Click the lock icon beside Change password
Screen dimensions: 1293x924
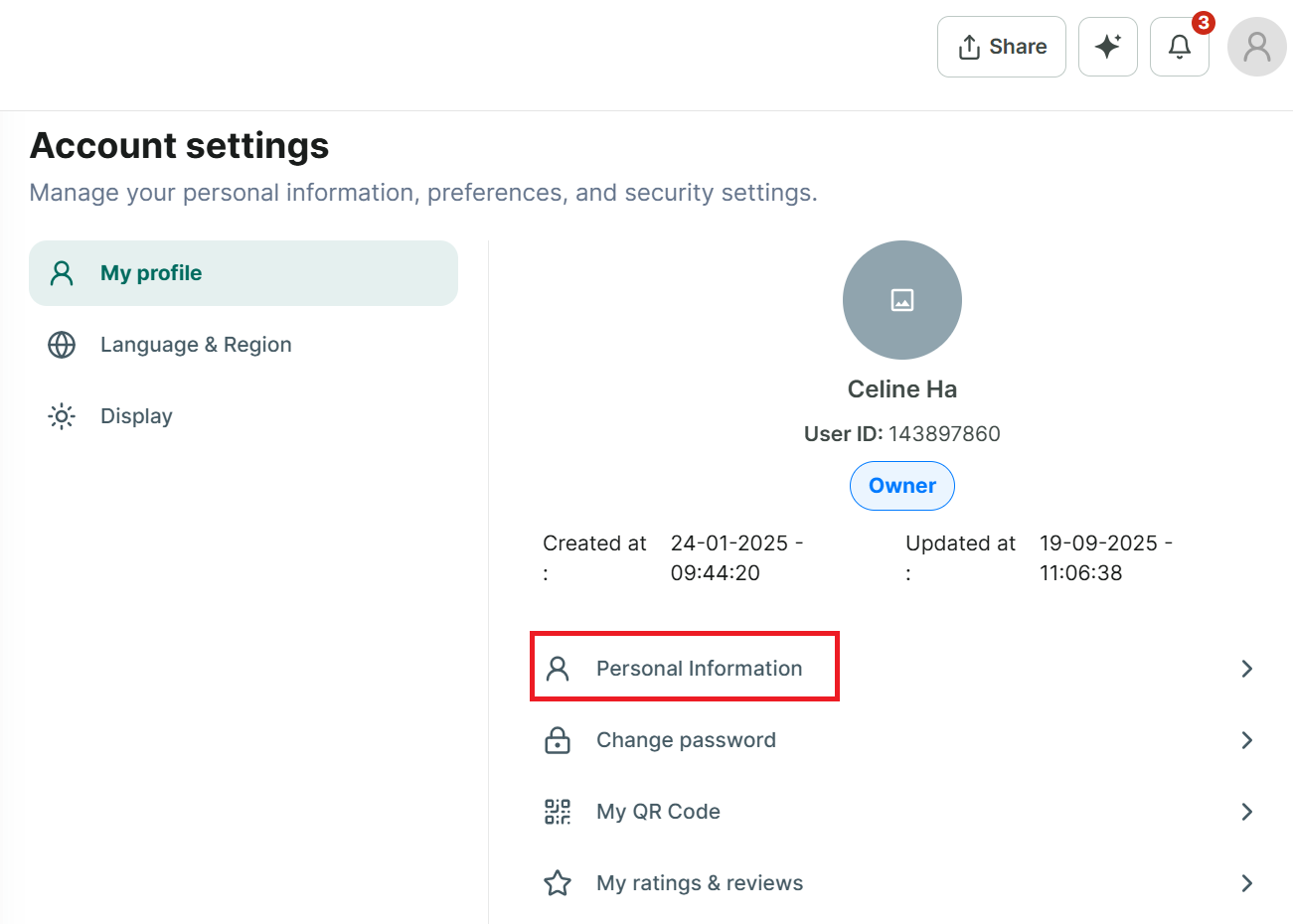[558, 740]
